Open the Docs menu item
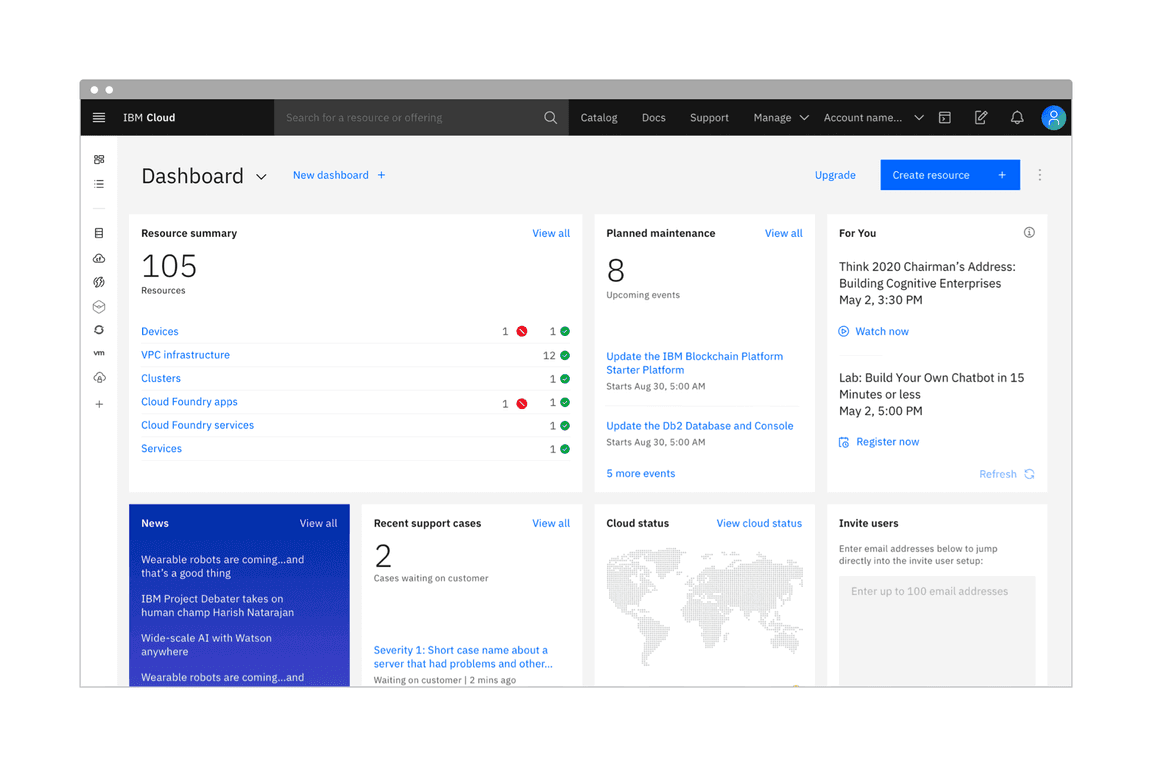This screenshot has height=767, width=1152. point(653,117)
